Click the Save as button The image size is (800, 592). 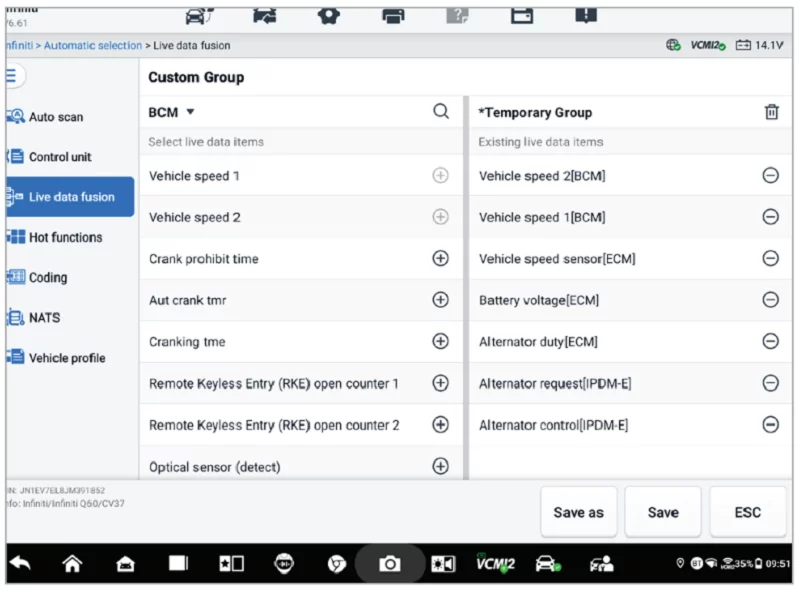coord(578,512)
